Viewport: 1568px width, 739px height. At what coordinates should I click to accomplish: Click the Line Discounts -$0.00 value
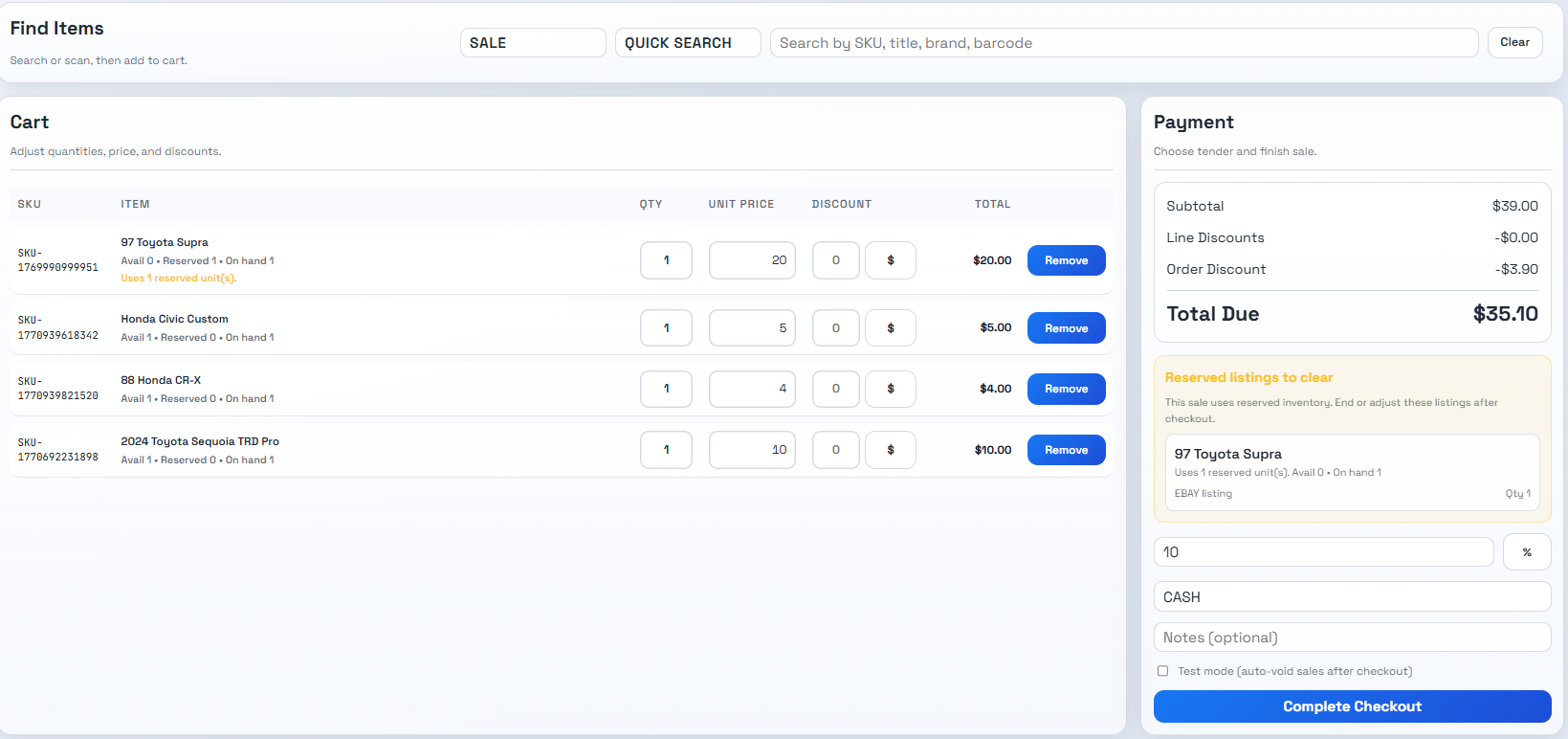[1516, 237]
